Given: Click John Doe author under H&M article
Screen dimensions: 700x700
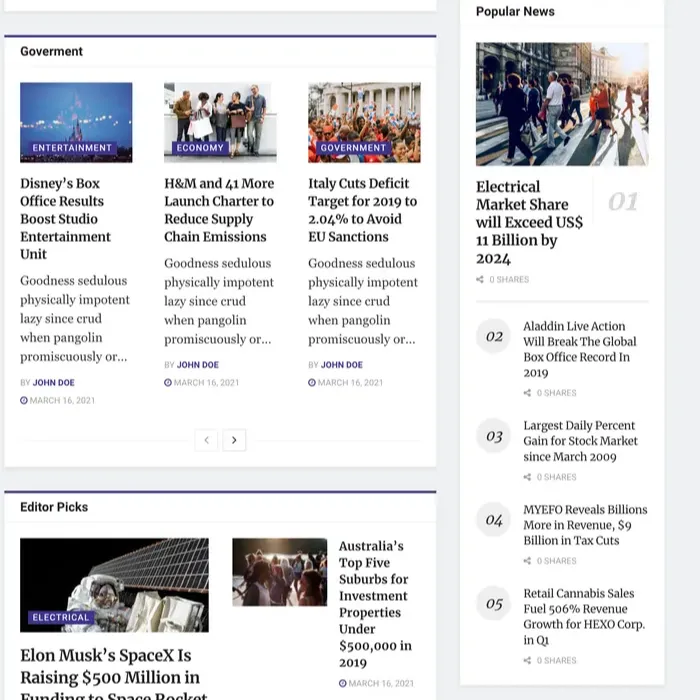Looking at the screenshot, I should point(198,365).
